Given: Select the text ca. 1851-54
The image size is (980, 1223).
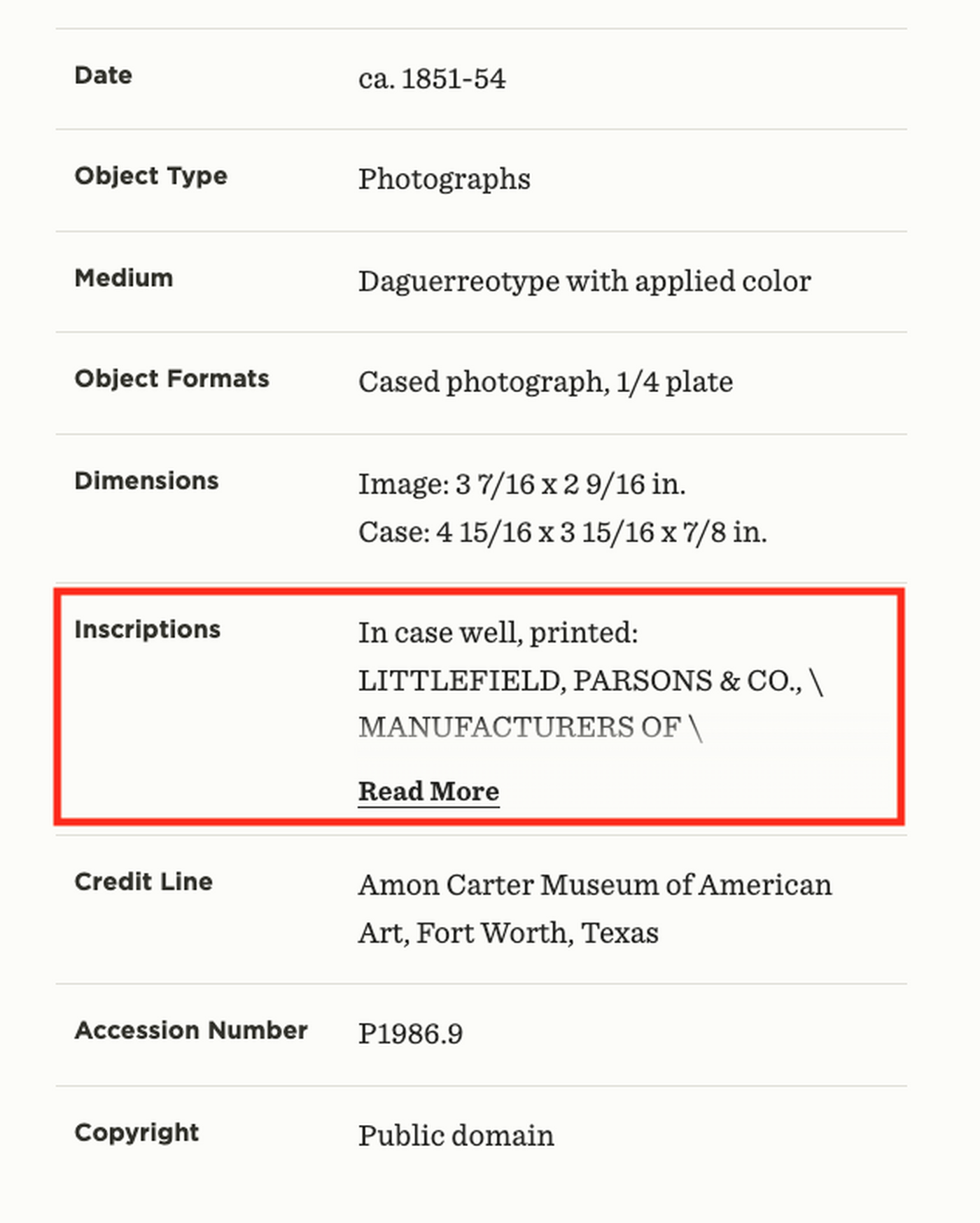Looking at the screenshot, I should tap(432, 78).
